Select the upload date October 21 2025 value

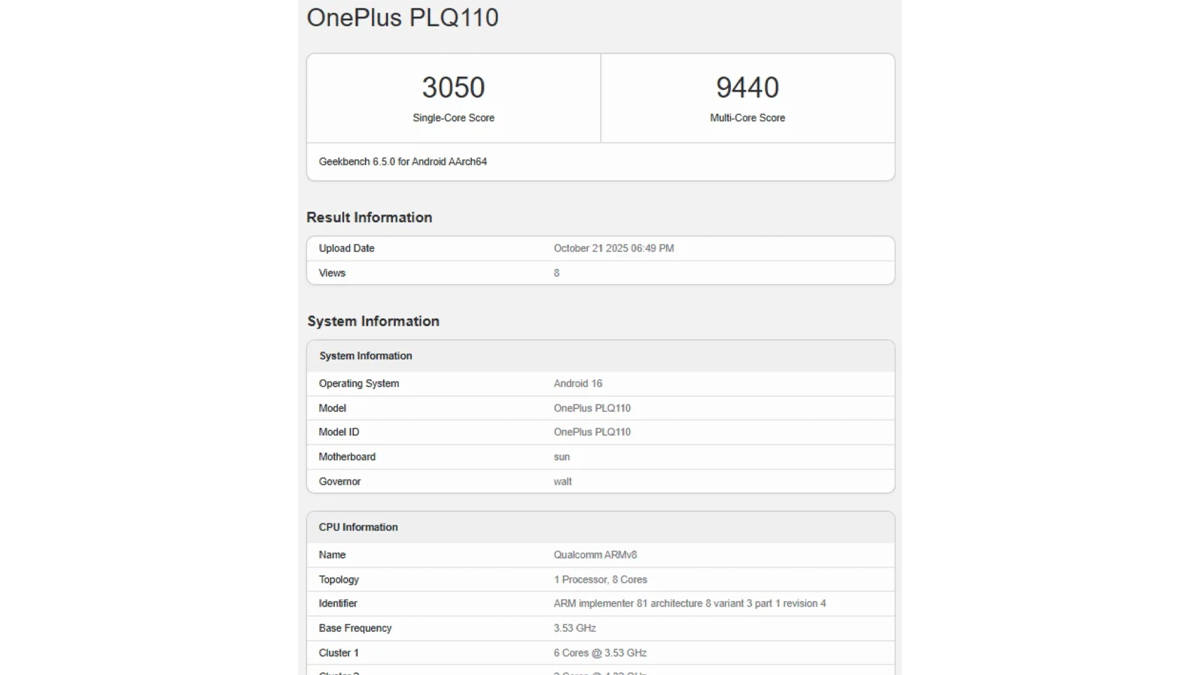point(613,249)
